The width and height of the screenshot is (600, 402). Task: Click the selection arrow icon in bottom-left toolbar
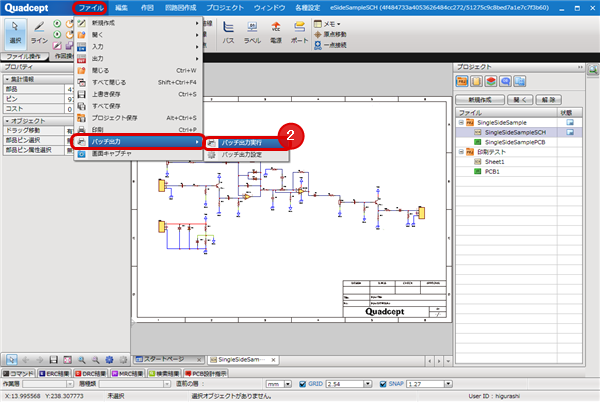(12, 360)
